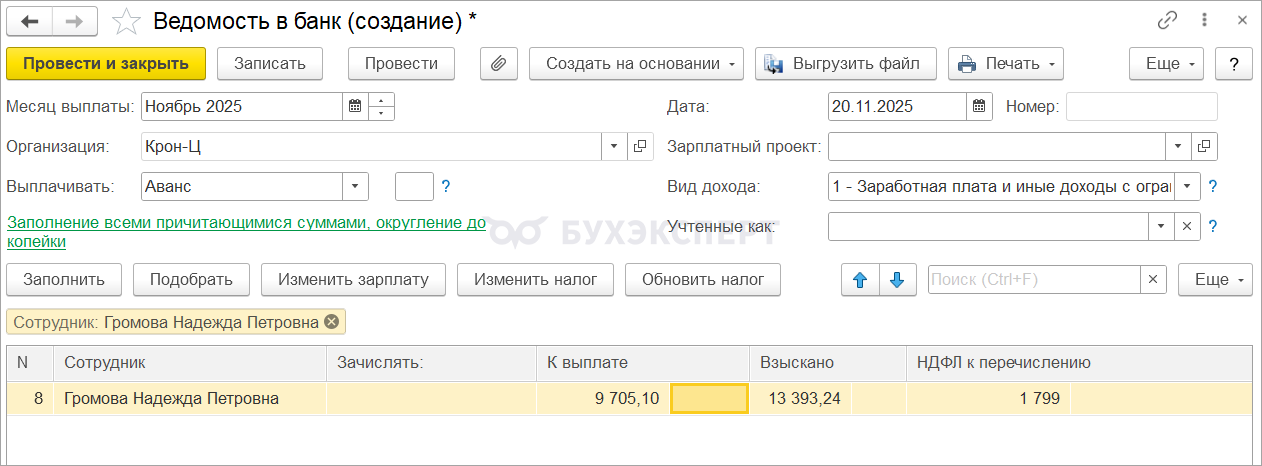Copy link via the chain icon
1262x466 pixels.
[x=1167, y=20]
